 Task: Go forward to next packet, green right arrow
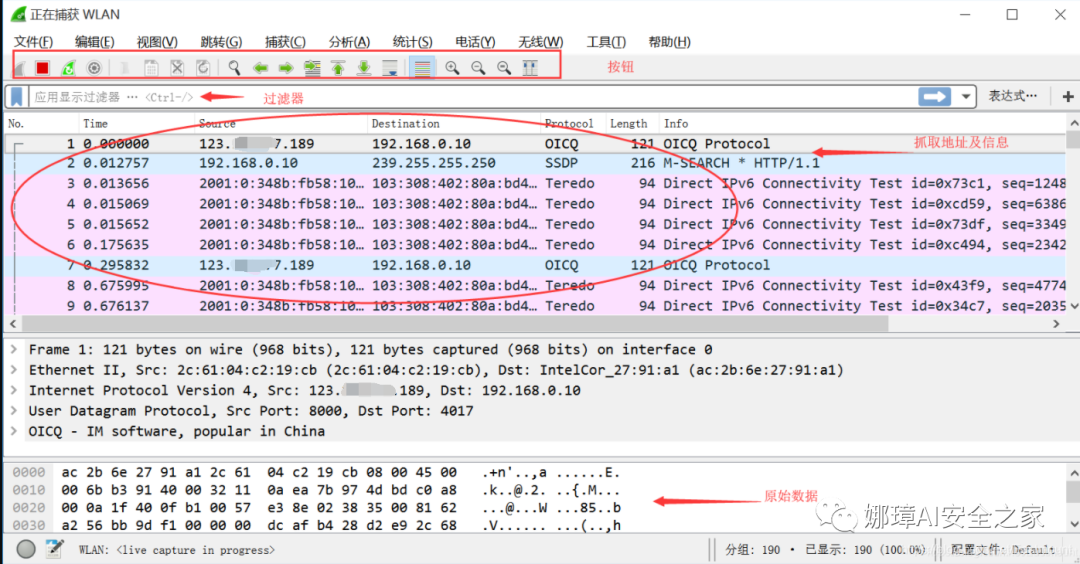(x=286, y=67)
